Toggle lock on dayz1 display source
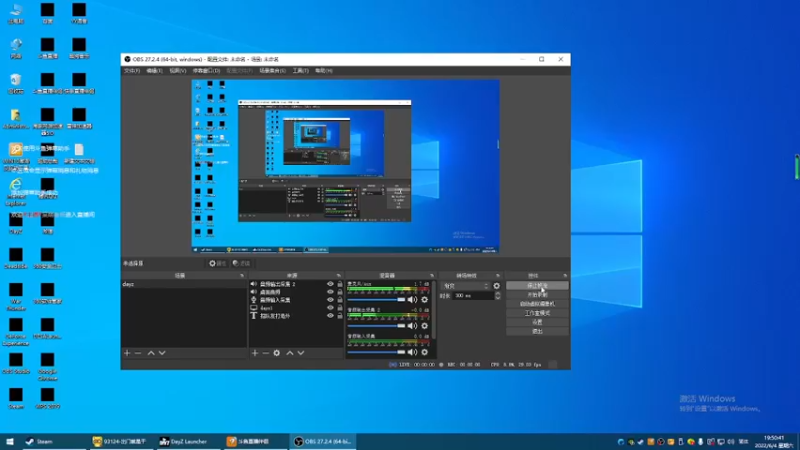The image size is (800, 450). coord(340,308)
